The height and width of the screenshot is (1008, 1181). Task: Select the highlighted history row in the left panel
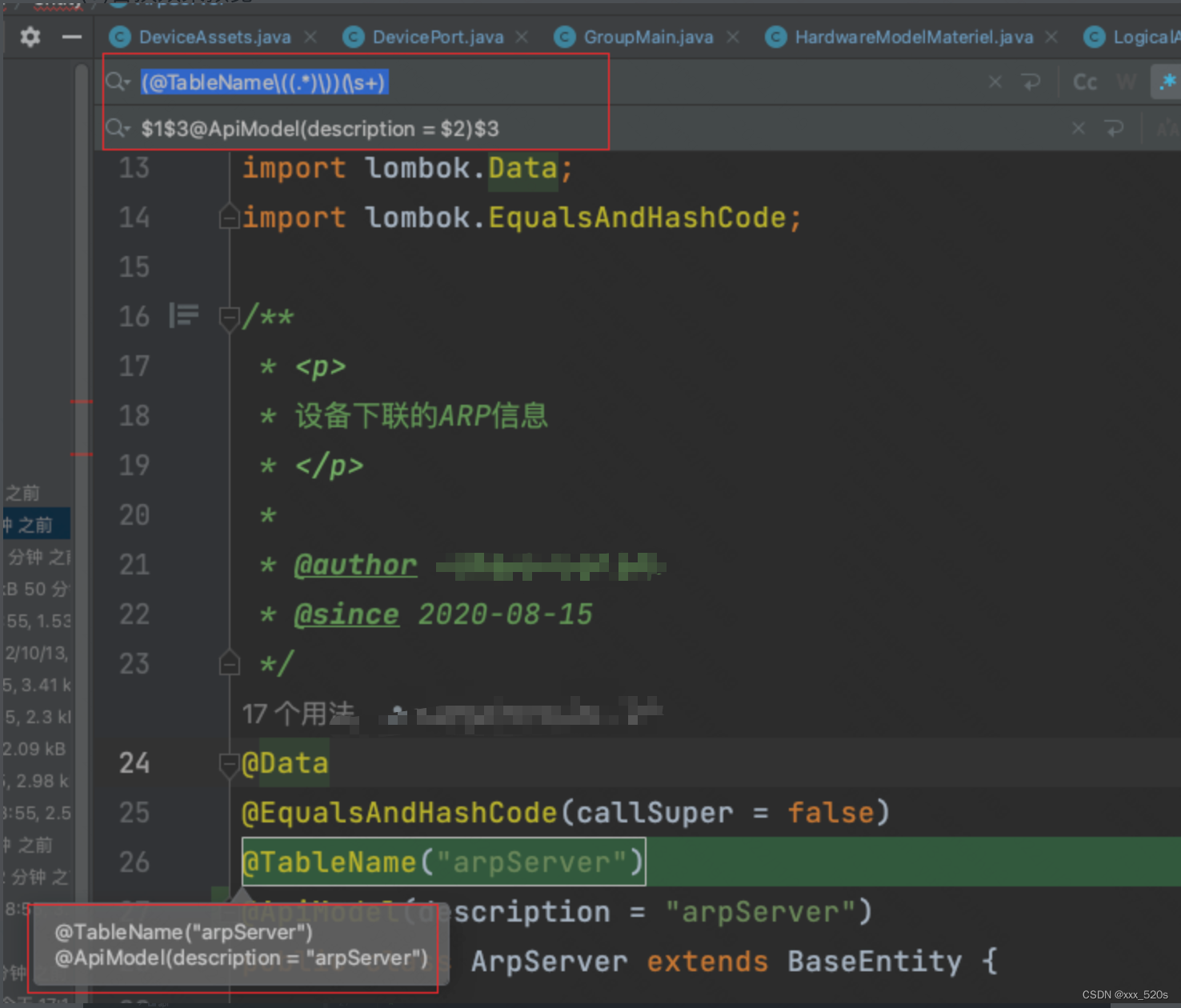tap(37, 524)
